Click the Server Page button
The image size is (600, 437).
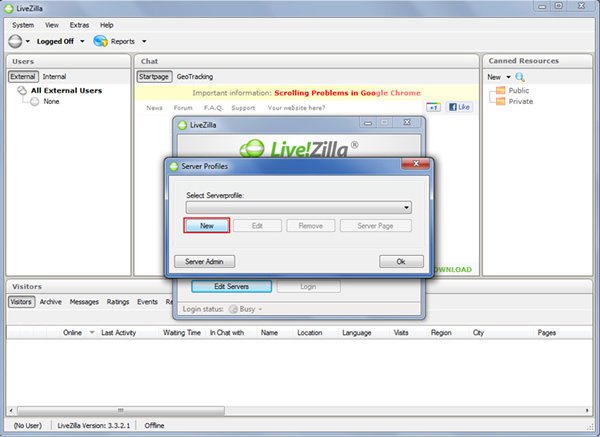[375, 225]
